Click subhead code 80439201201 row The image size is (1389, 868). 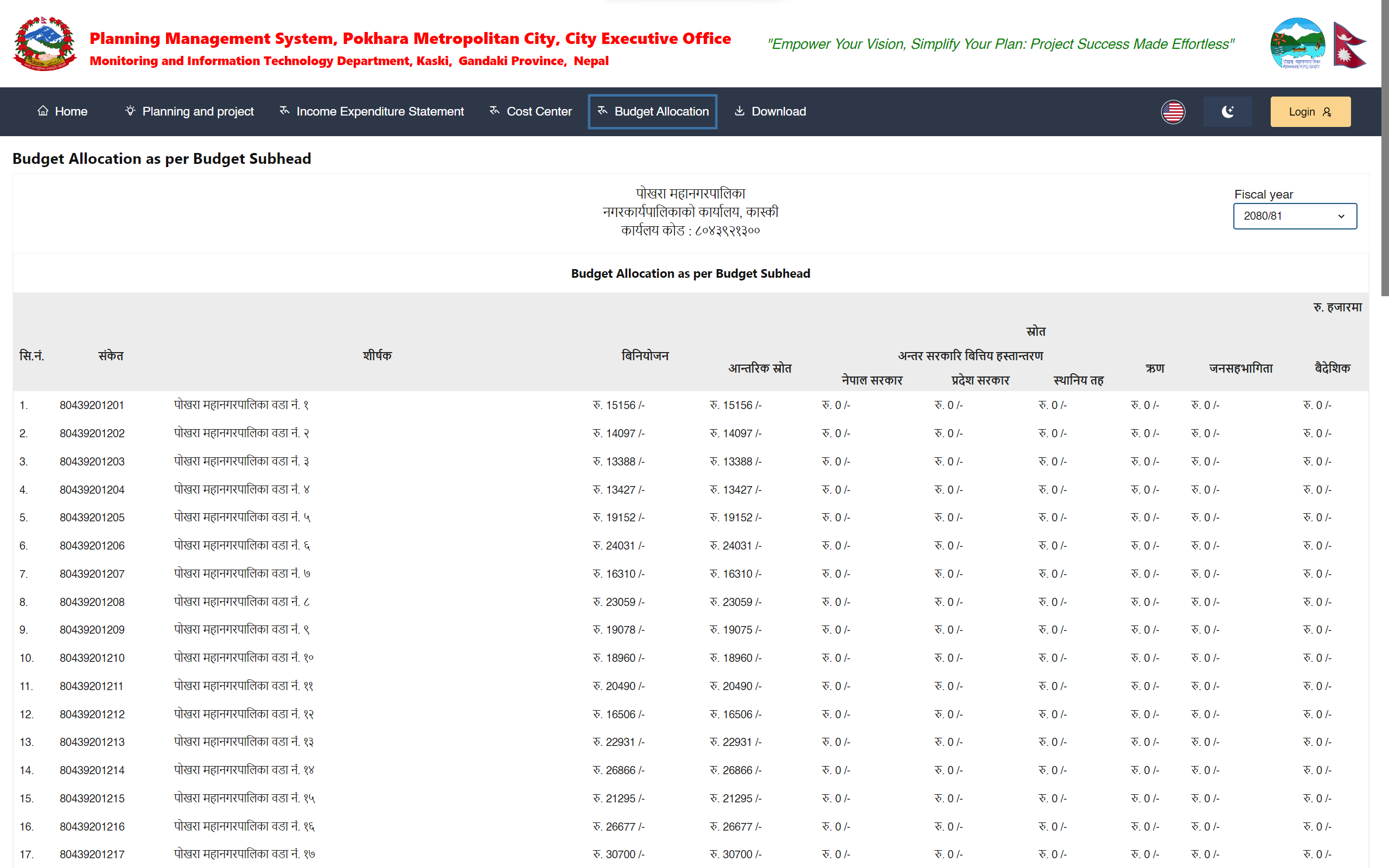[92, 405]
